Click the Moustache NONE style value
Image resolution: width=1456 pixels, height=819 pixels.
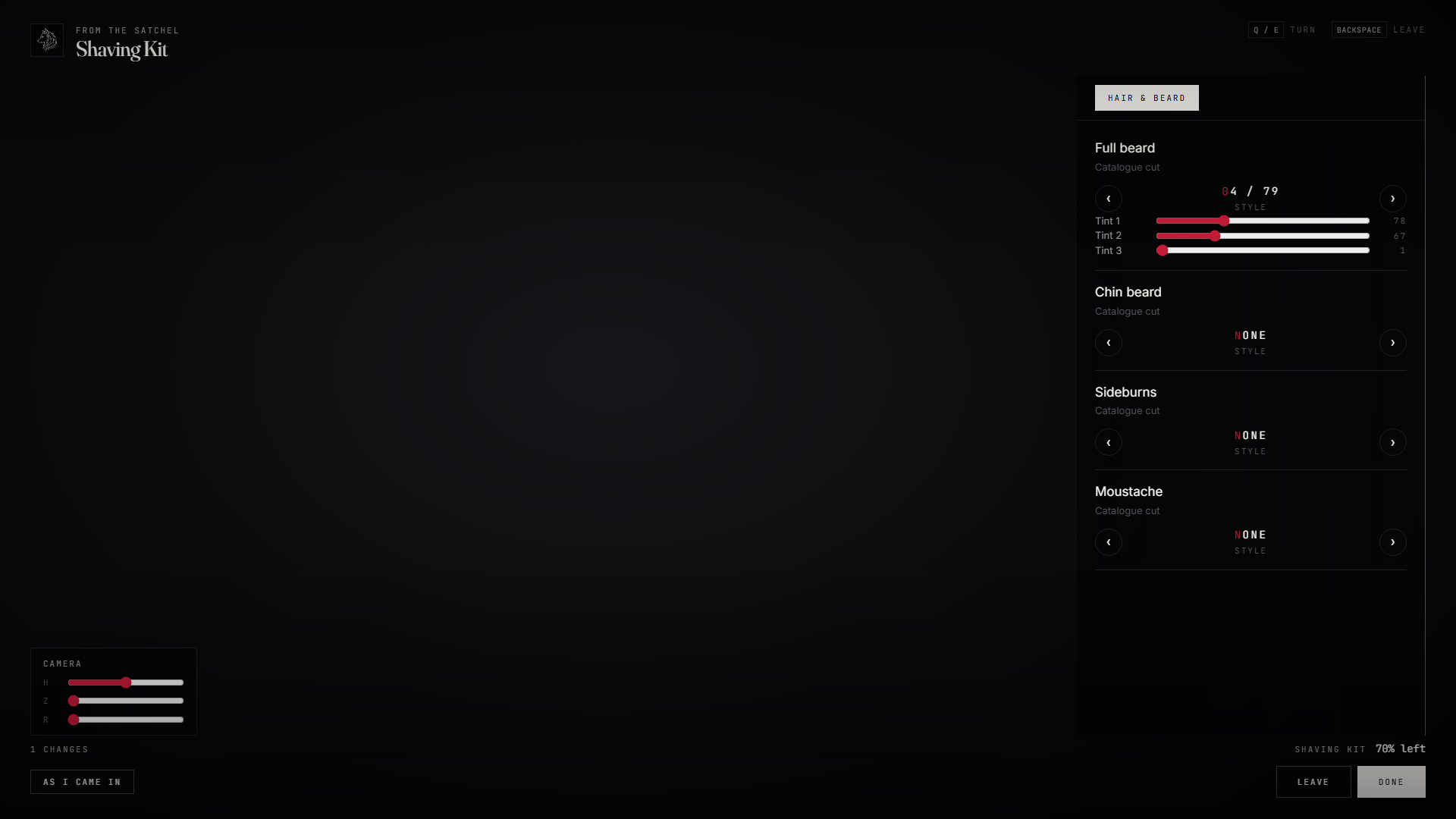pyautogui.click(x=1250, y=535)
